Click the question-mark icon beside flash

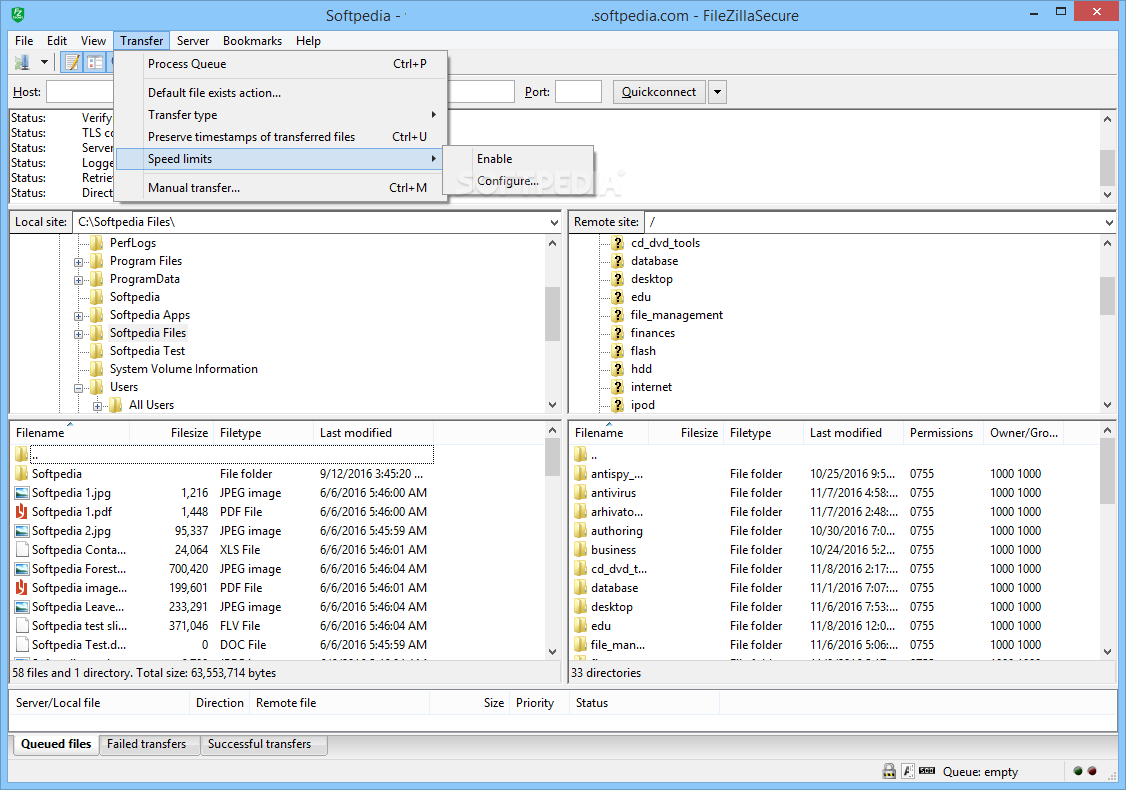tap(618, 350)
